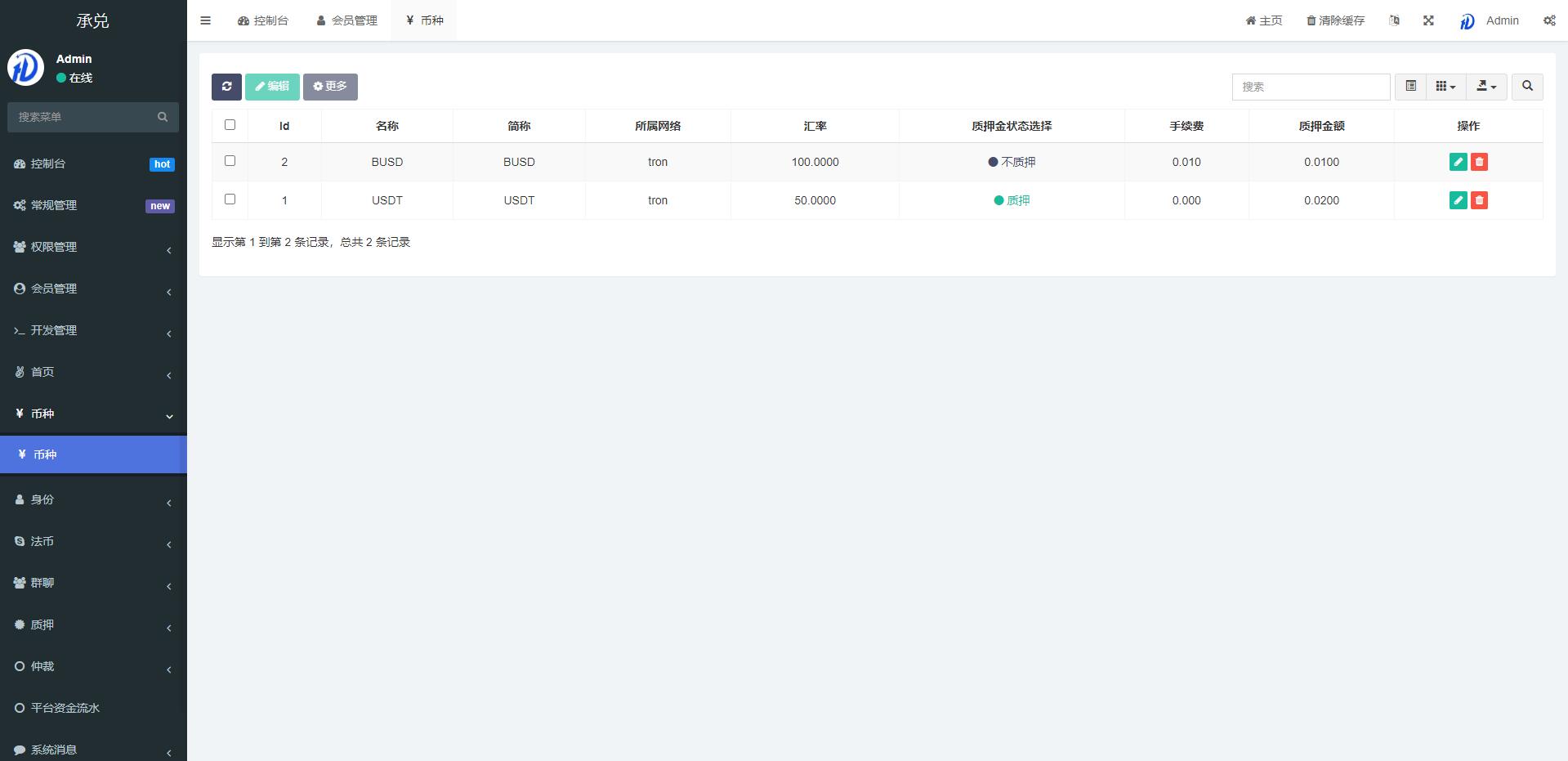Click the 更多 button

point(330,87)
